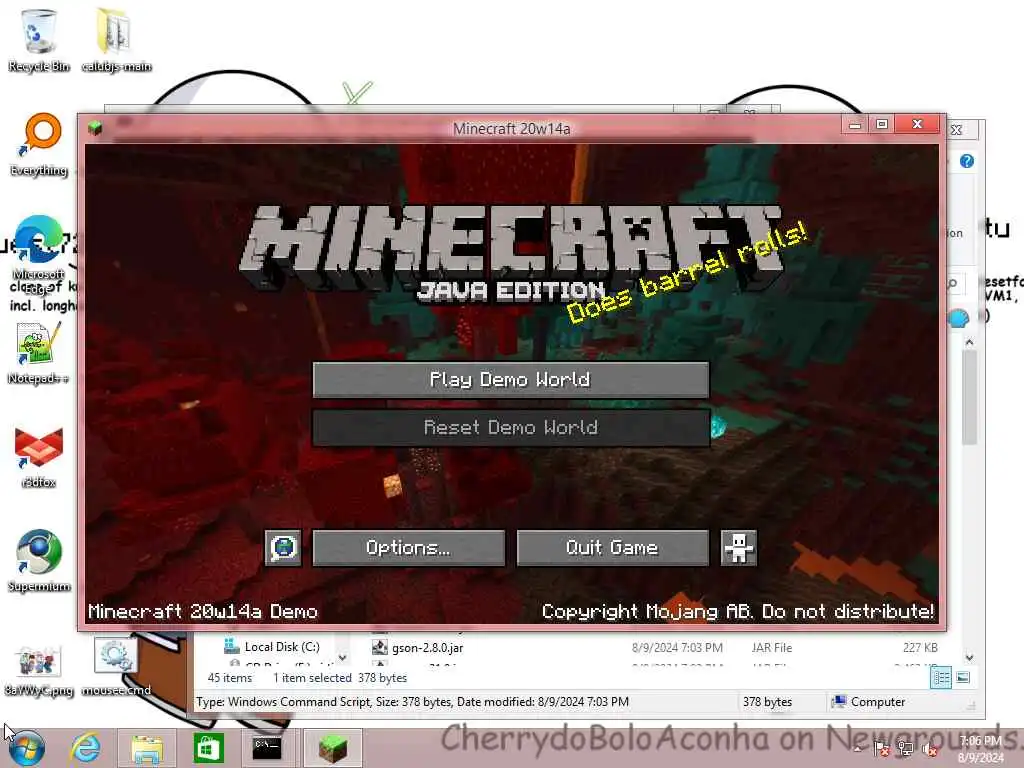Switch to the Minecraft taskbar icon
Viewport: 1024px width, 768px height.
332,748
